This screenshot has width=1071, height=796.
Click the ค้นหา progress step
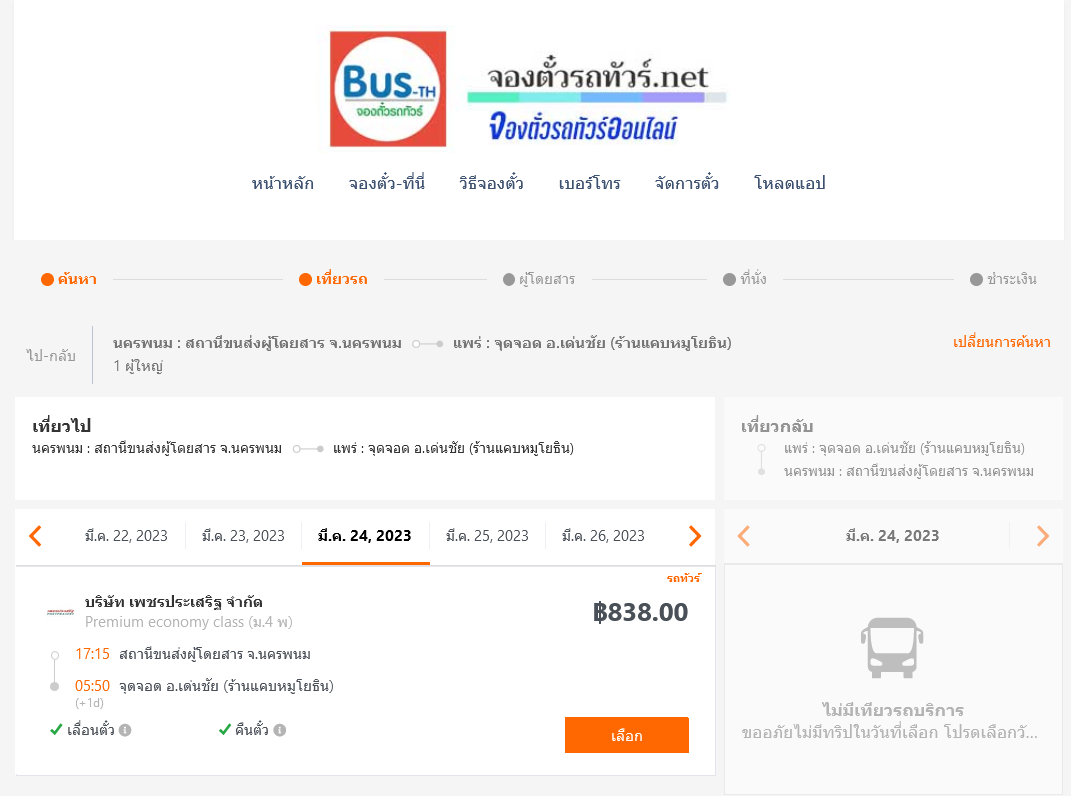click(x=69, y=279)
